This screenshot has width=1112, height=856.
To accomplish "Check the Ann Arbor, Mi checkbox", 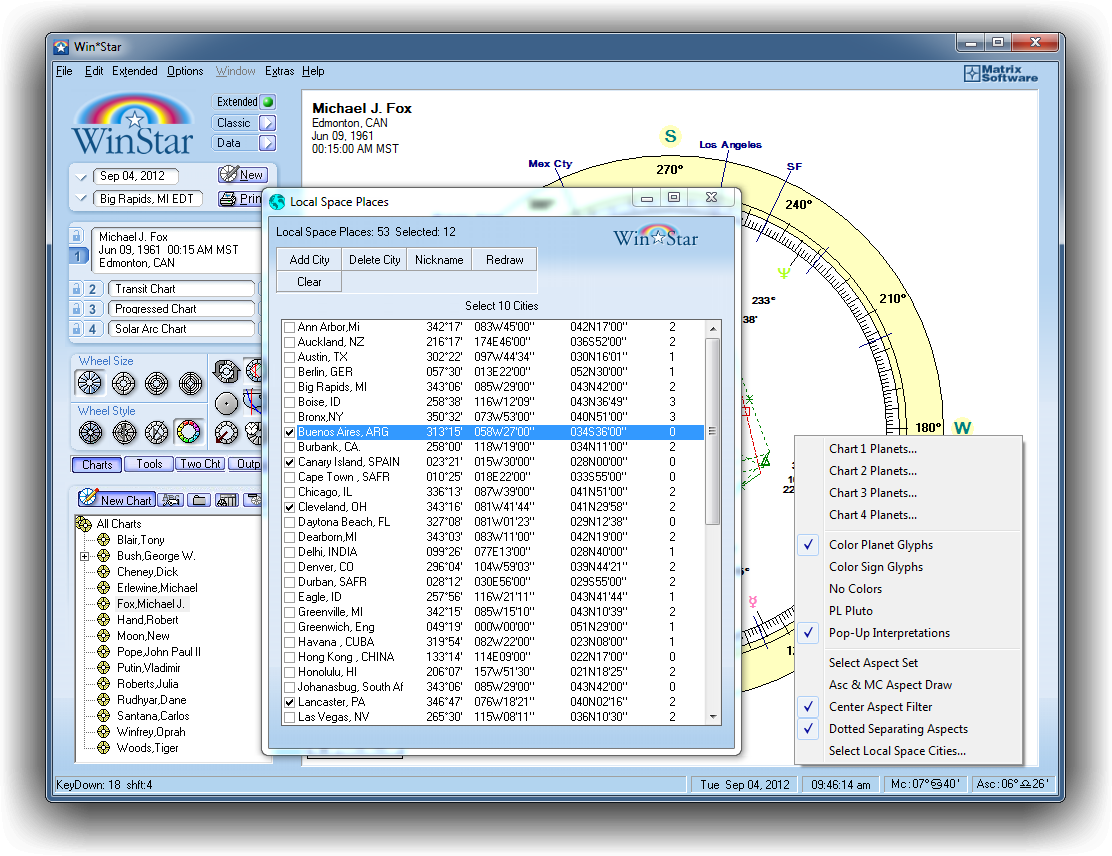I will point(289,327).
